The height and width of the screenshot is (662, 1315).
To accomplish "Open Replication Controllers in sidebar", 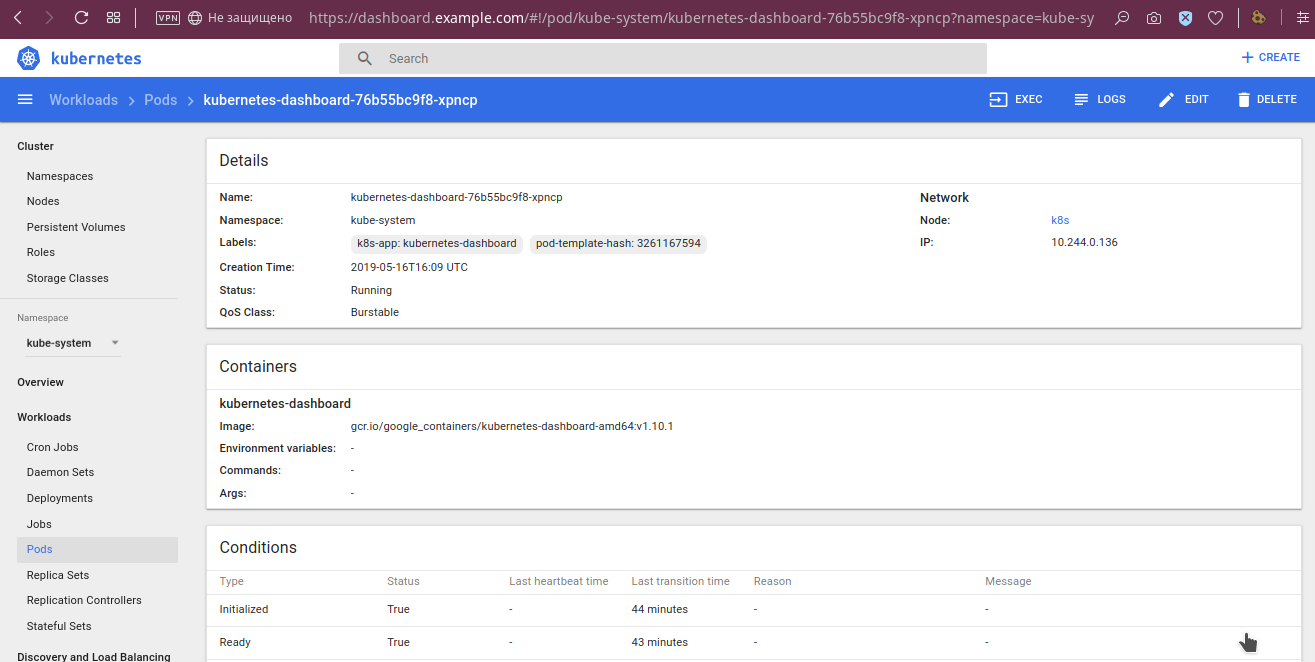I will (x=84, y=600).
